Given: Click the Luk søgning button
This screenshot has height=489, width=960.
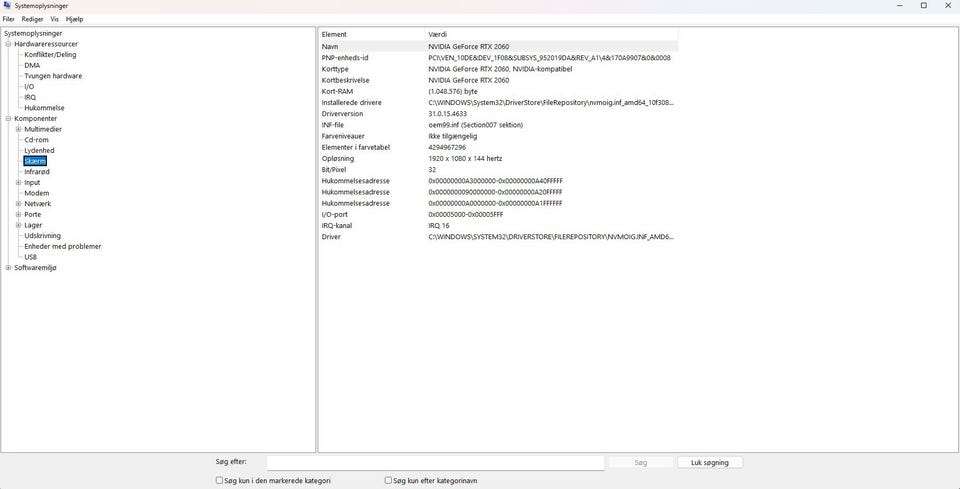Looking at the screenshot, I should 710,463.
